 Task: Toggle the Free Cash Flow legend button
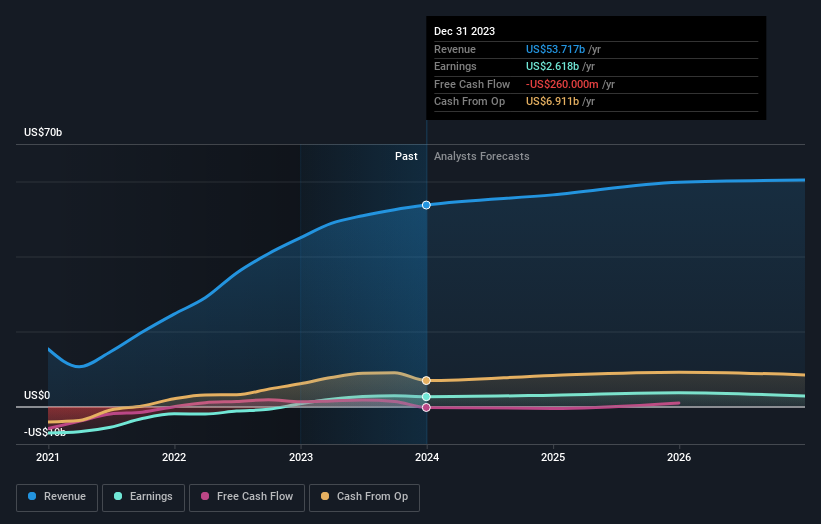point(247,497)
